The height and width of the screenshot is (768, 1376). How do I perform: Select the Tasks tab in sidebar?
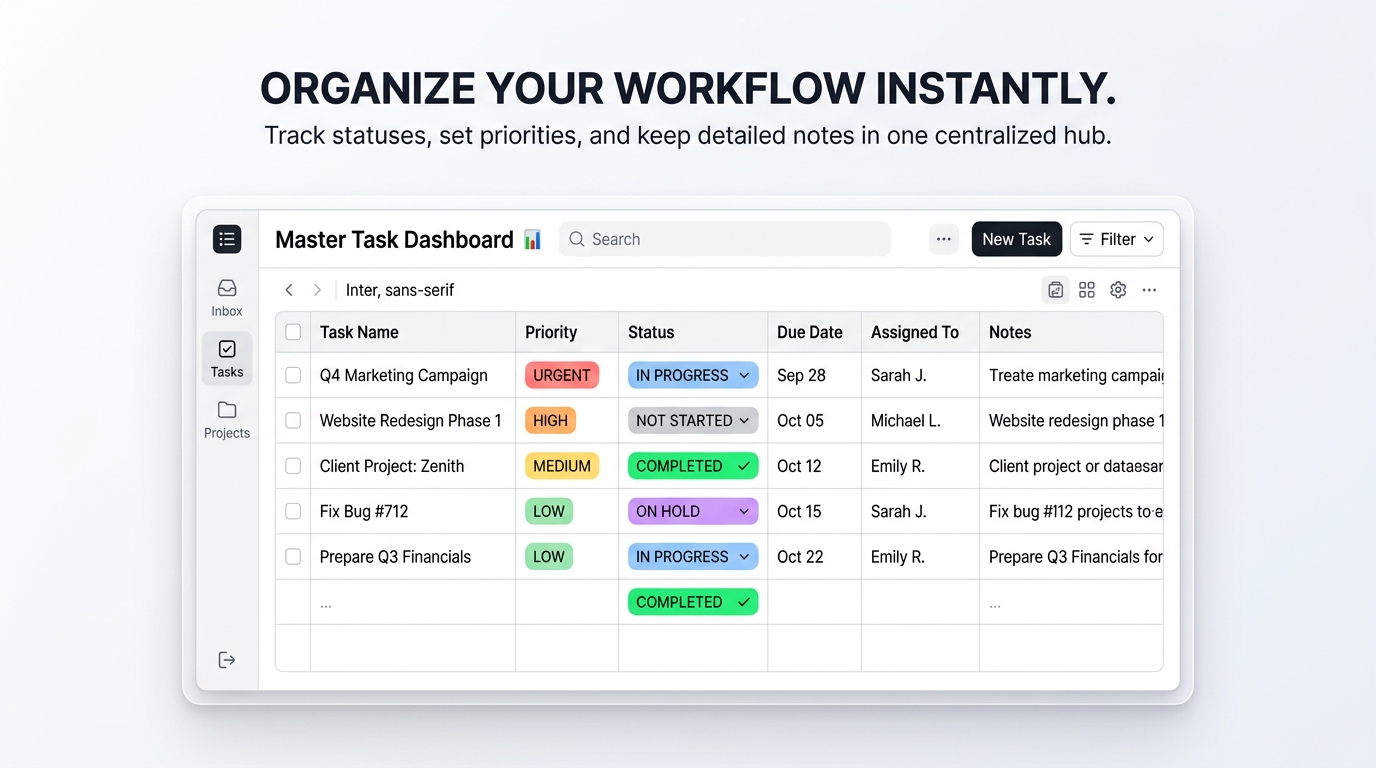point(227,358)
